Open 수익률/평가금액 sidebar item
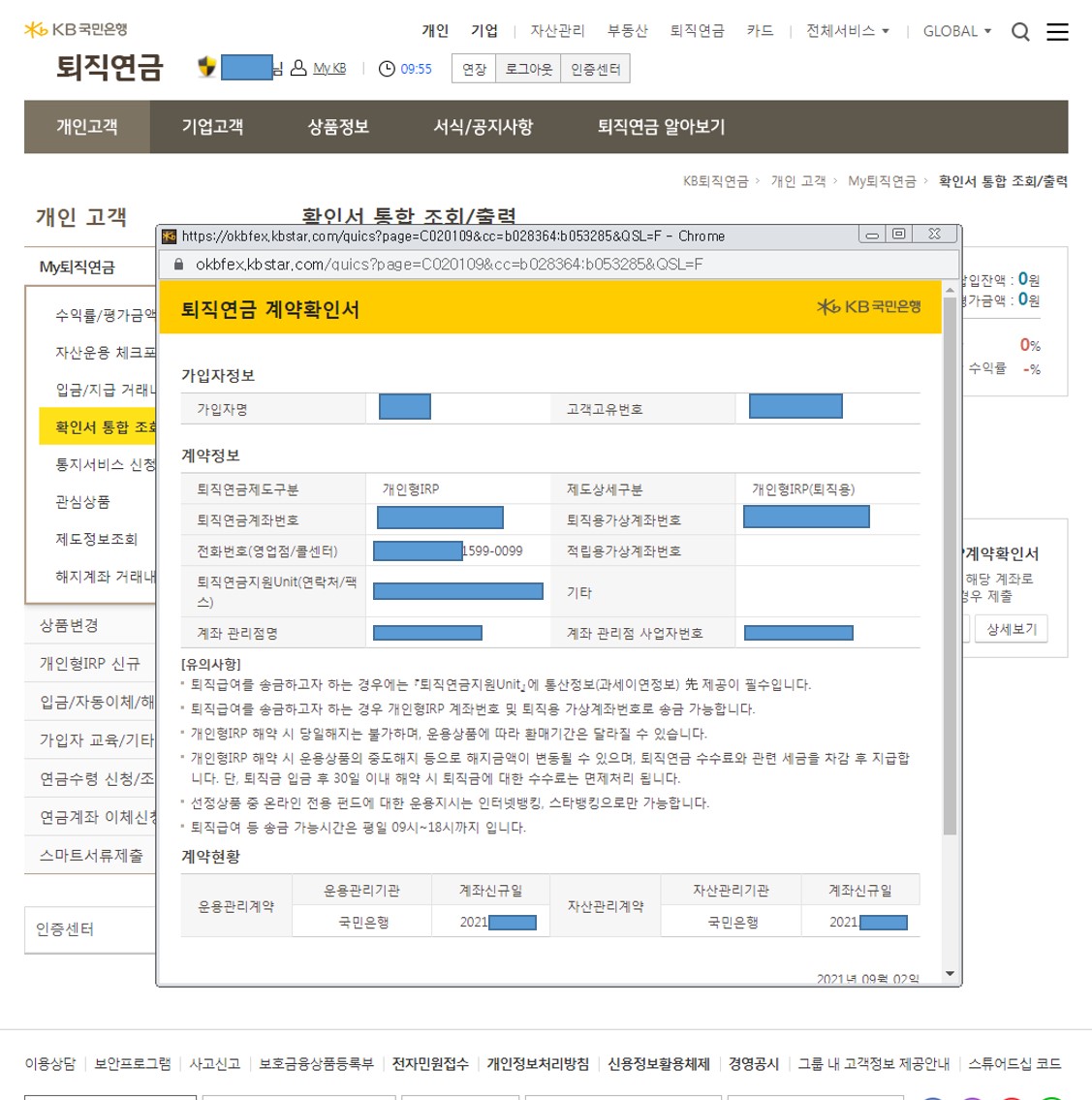The width and height of the screenshot is (1092, 1100). (106, 315)
